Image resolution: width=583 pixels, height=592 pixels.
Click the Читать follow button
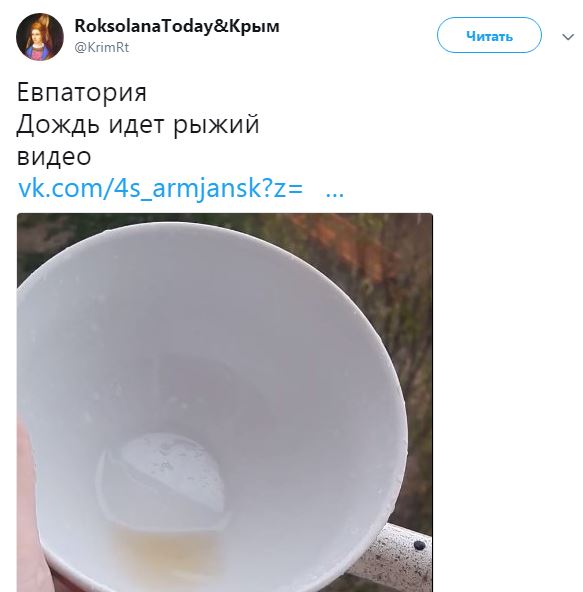pyautogui.click(x=489, y=35)
